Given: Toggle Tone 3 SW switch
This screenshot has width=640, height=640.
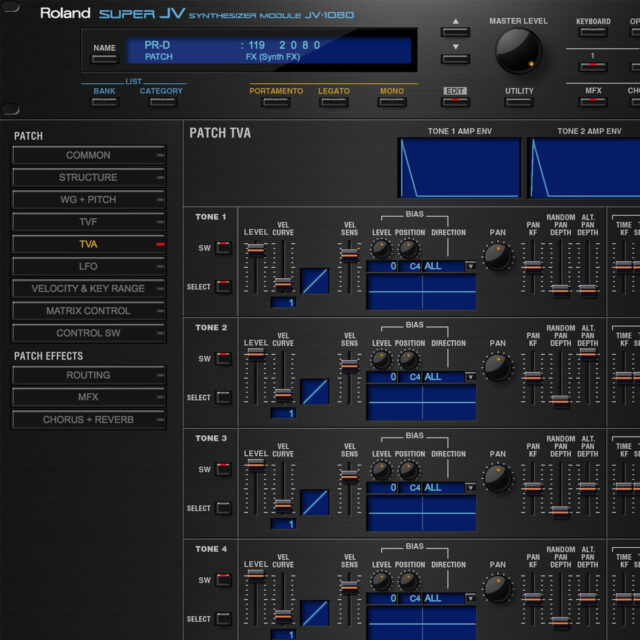Looking at the screenshot, I should click(x=223, y=469).
